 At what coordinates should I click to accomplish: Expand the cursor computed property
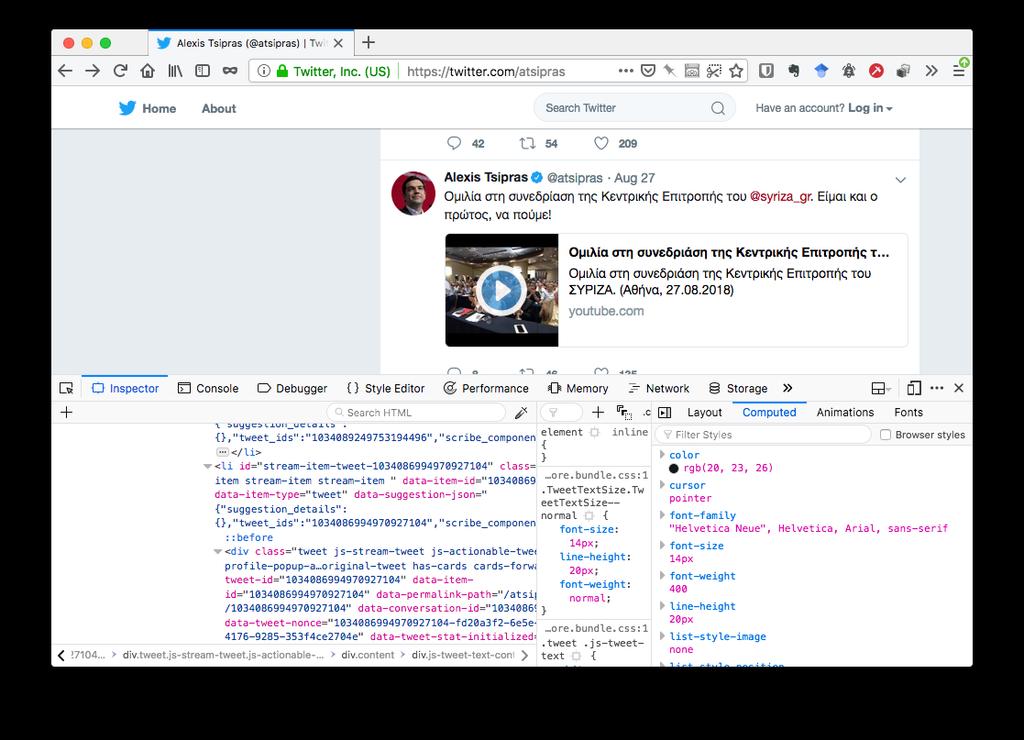662,485
